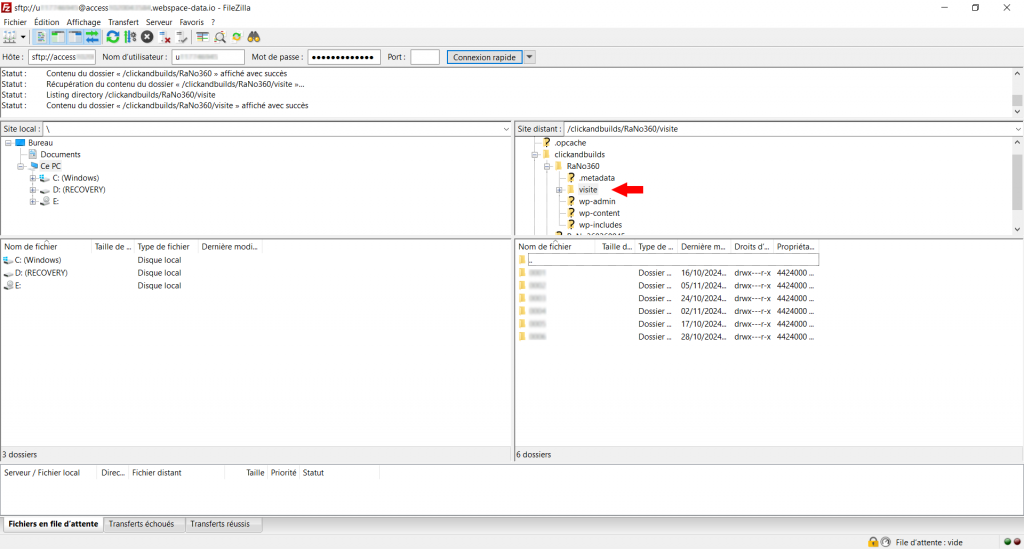Expand the visite folder in remote tree

[560, 190]
